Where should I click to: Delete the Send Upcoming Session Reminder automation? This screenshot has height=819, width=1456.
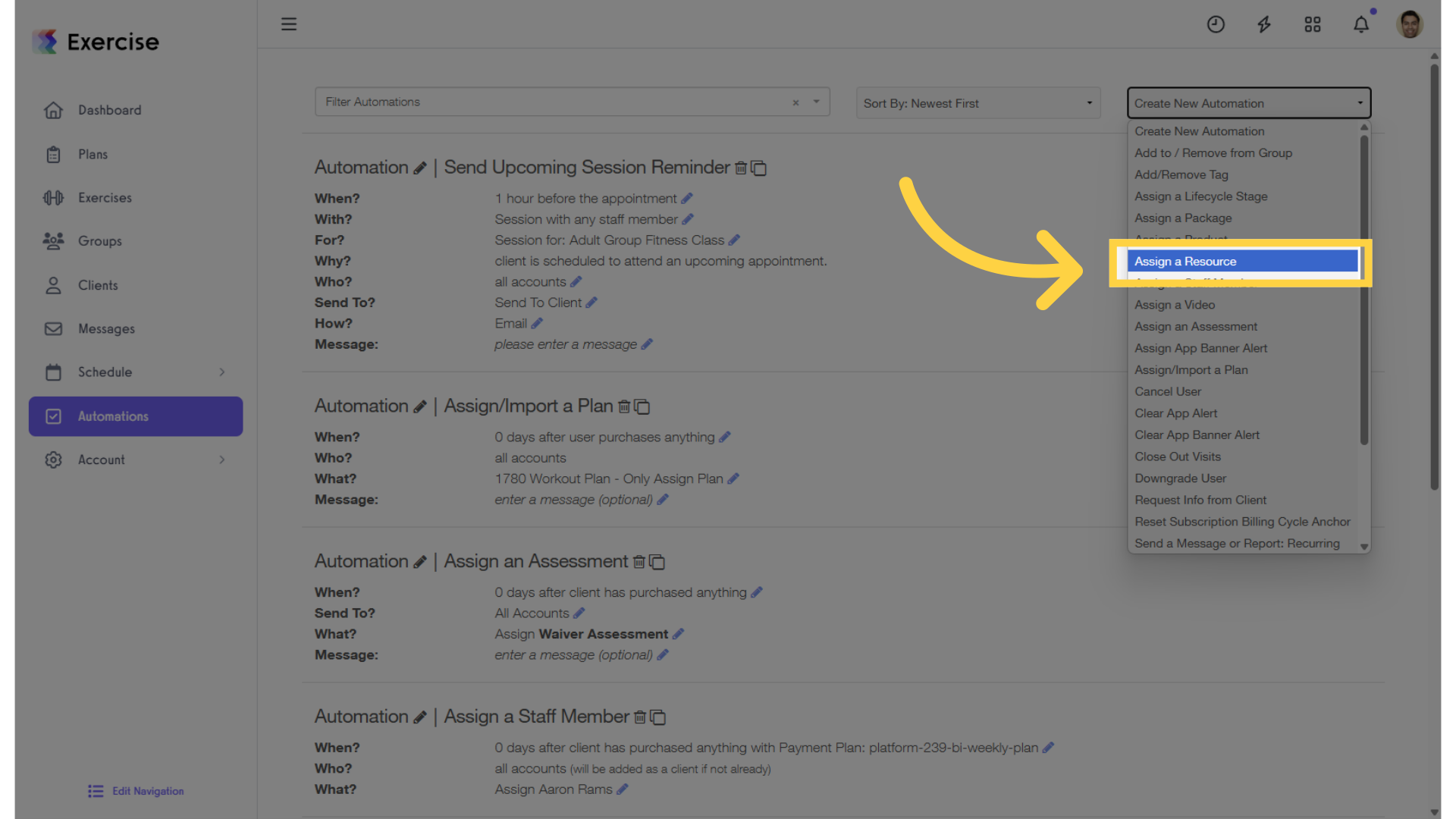pos(741,168)
